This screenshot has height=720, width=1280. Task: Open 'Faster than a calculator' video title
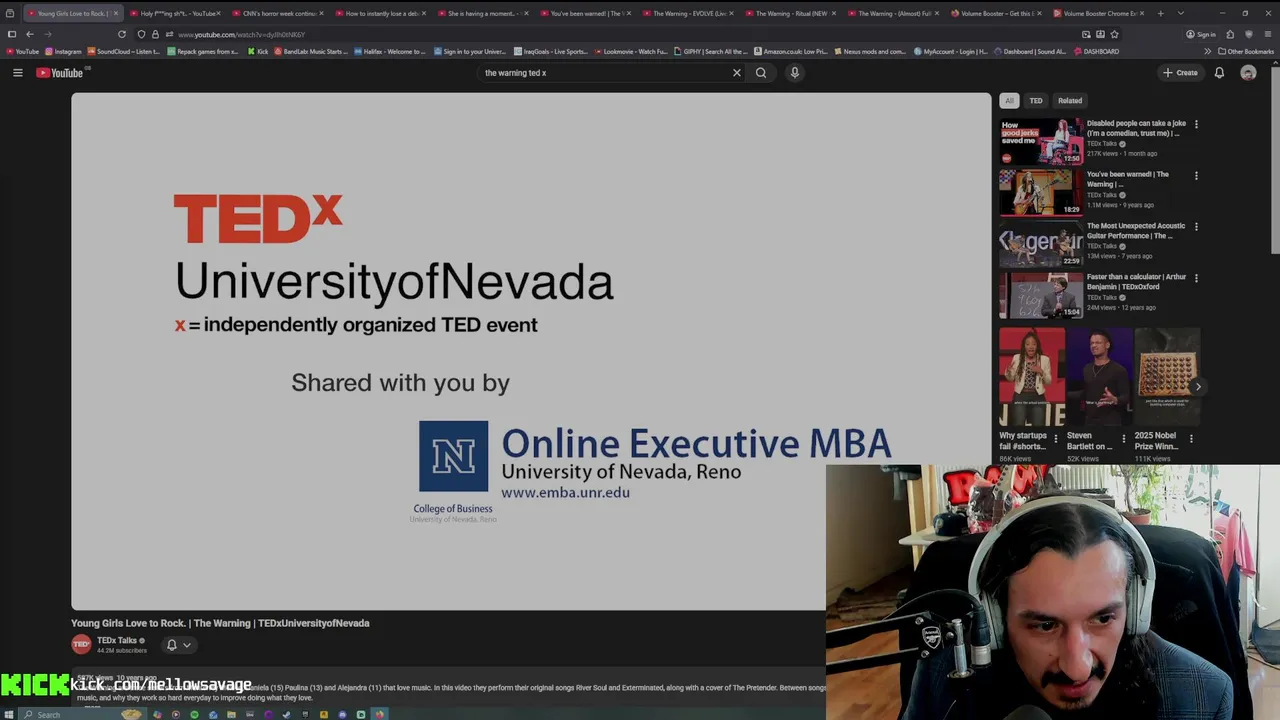1136,282
